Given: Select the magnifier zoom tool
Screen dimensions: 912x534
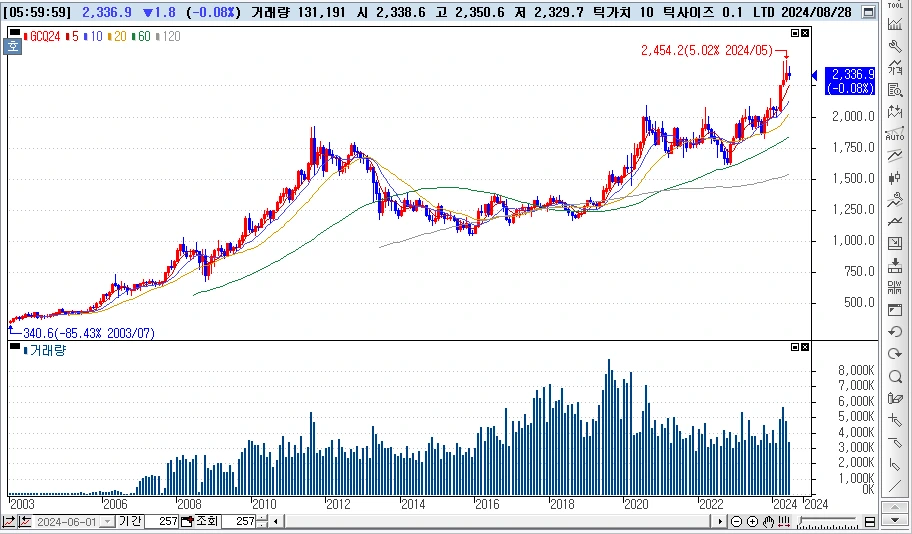Looking at the screenshot, I should pyautogui.click(x=895, y=376).
